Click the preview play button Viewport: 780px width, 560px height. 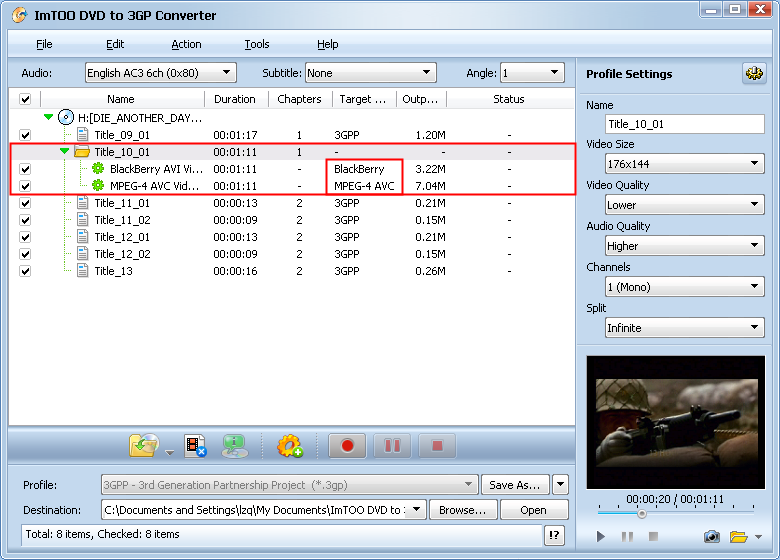click(x=601, y=537)
